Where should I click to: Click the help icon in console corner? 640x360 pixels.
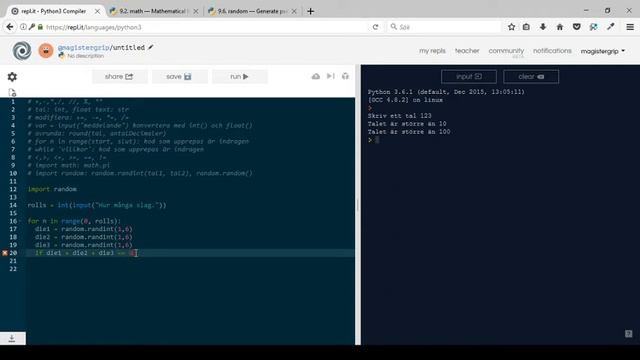[629, 334]
